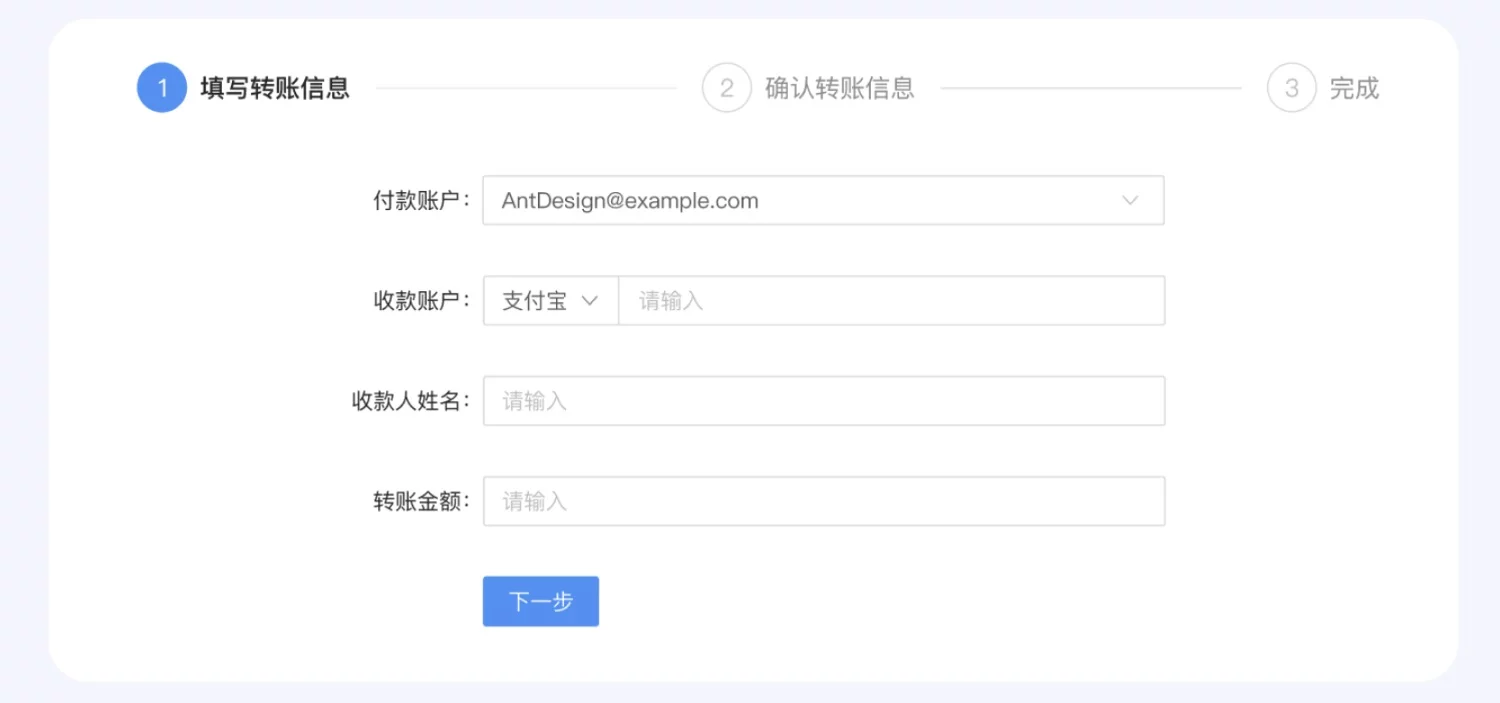This screenshot has height=703, width=1500.
Task: Click the 下一步 button
Action: pyautogui.click(x=540, y=601)
